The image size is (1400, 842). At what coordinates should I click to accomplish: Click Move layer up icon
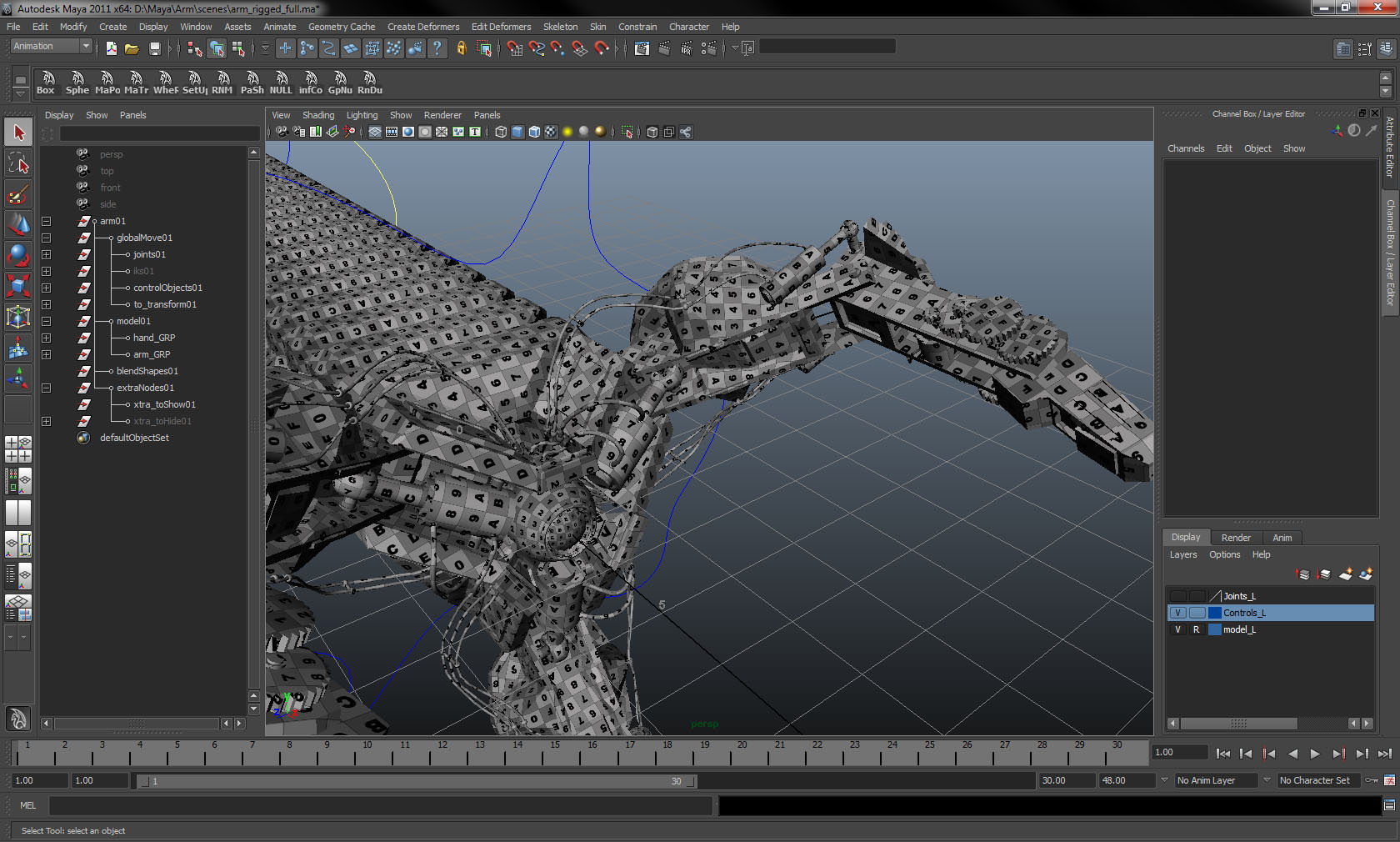(1303, 574)
